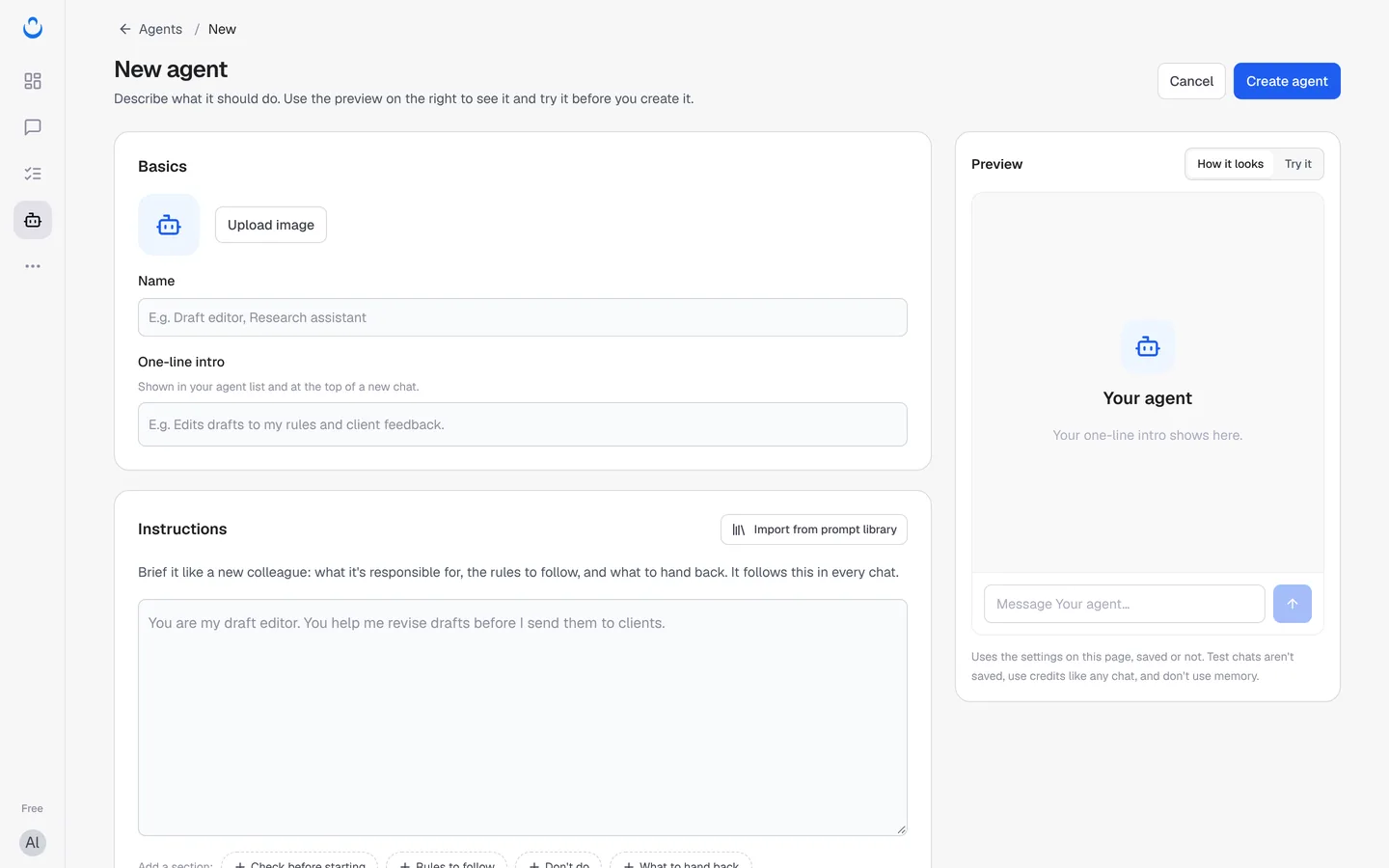Click the Create agent button
This screenshot has width=1389, height=868.
[1287, 81]
